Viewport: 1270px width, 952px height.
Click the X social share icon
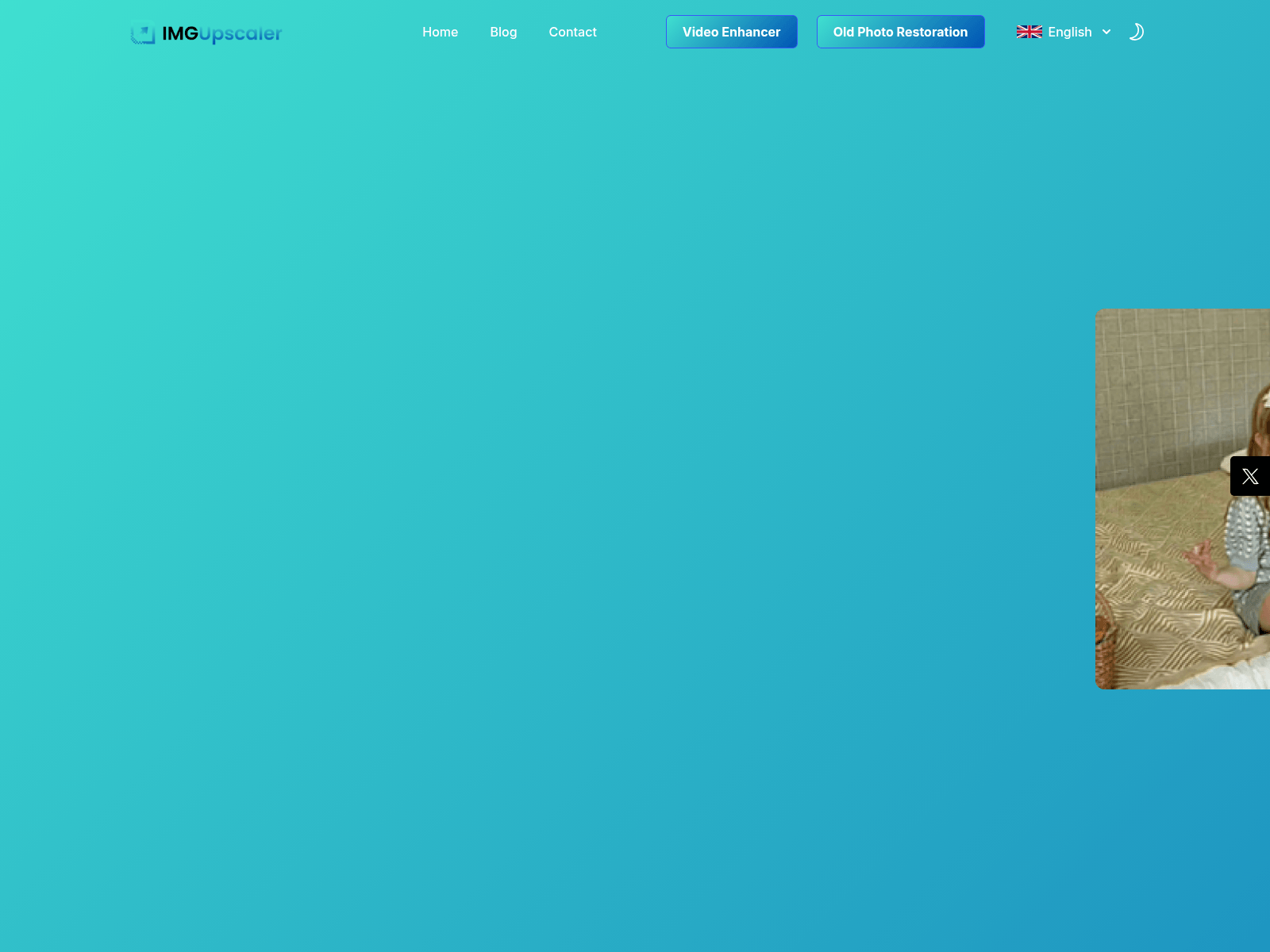click(x=1250, y=476)
